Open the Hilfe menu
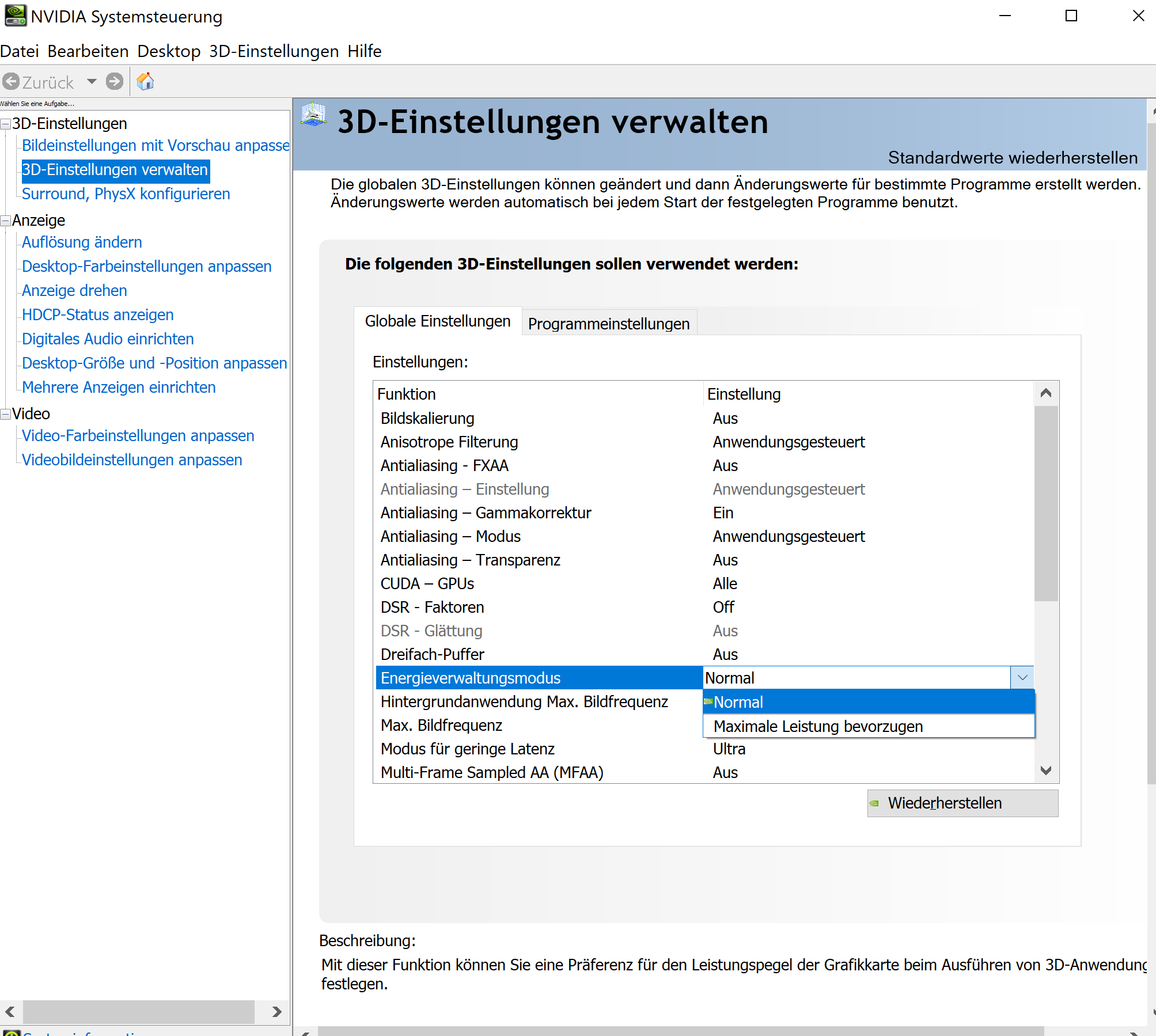The height and width of the screenshot is (1036, 1156). tap(364, 51)
